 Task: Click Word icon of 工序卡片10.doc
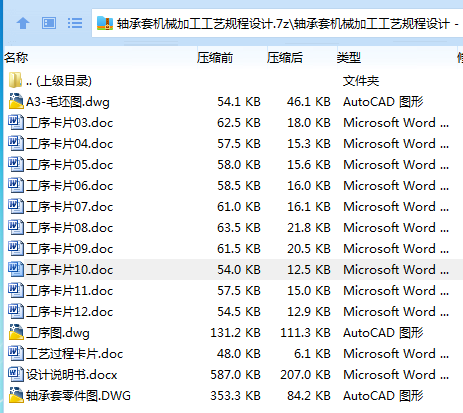(x=16, y=269)
